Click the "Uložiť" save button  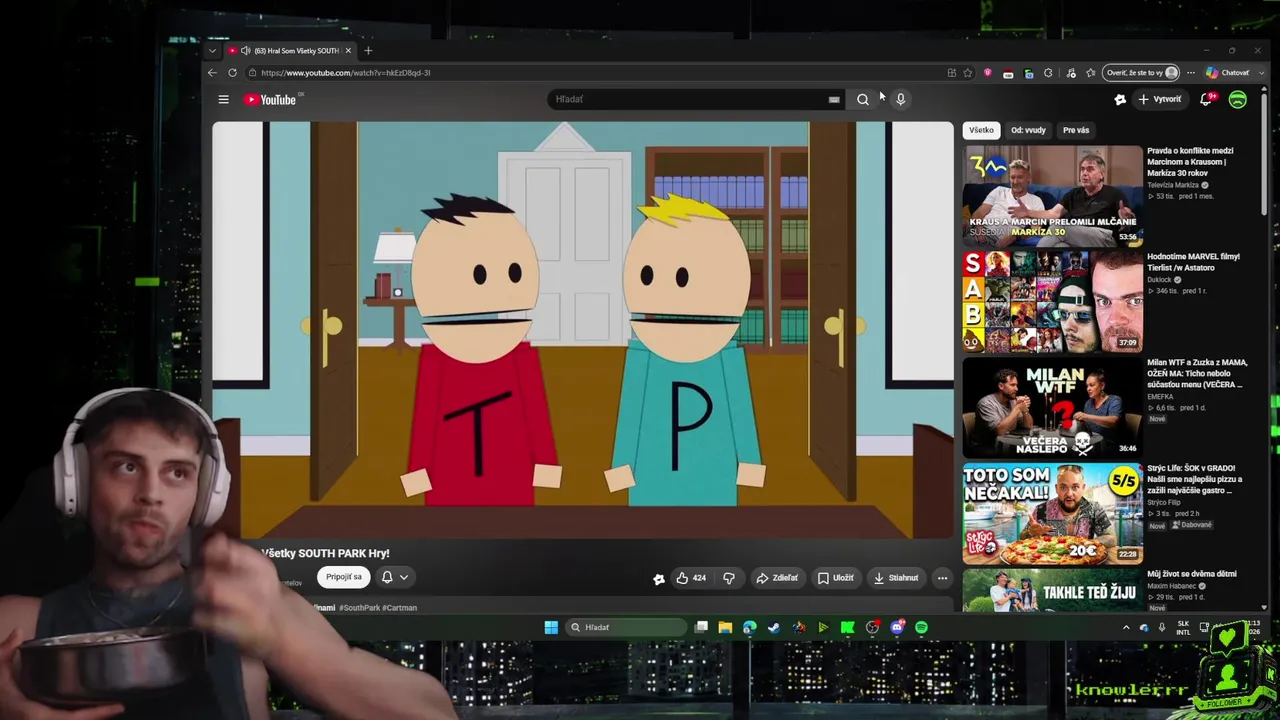(836, 578)
